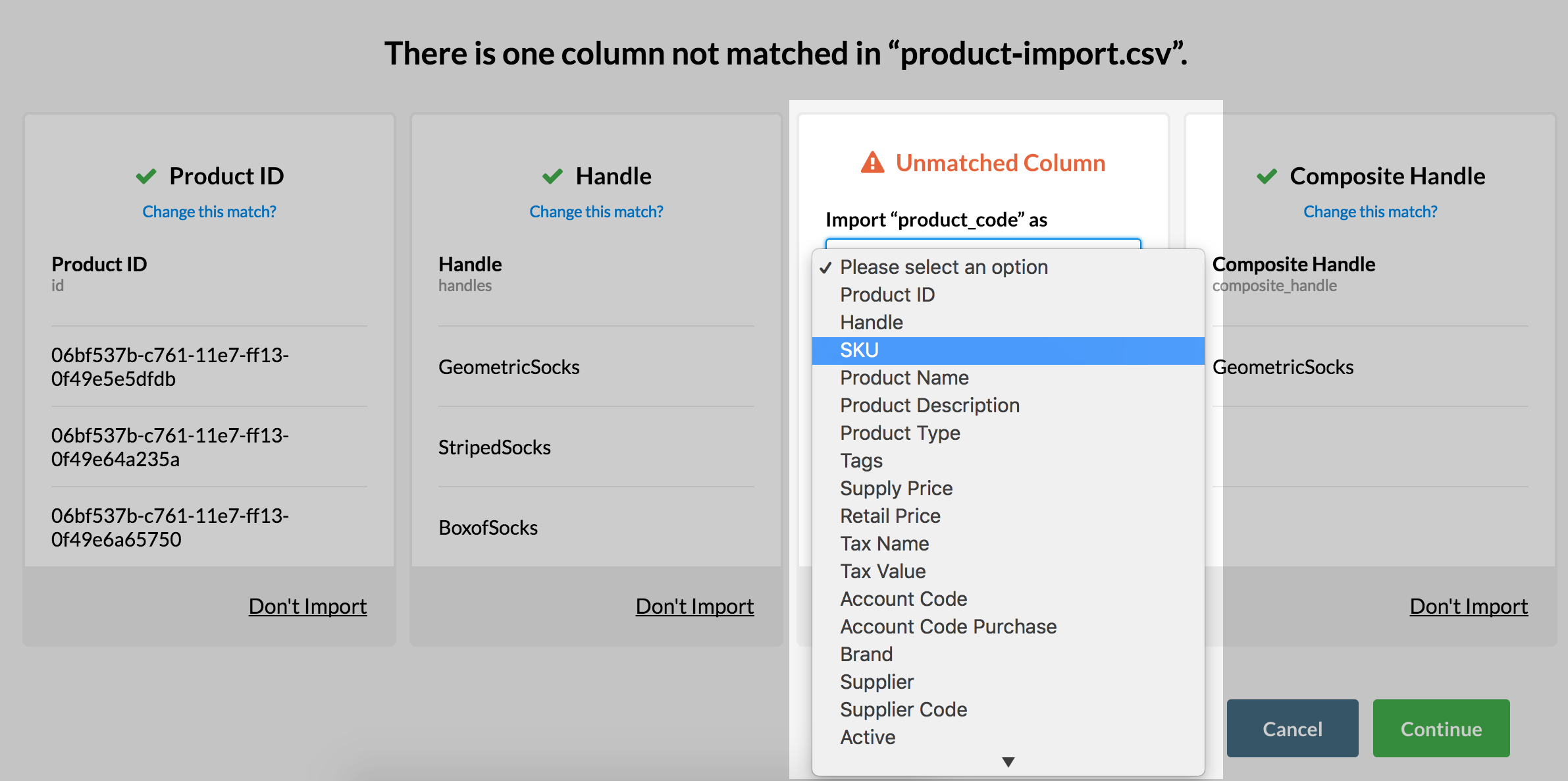Click the dropdown scroll-down arrow
The width and height of the screenshot is (1568, 781).
1008,762
